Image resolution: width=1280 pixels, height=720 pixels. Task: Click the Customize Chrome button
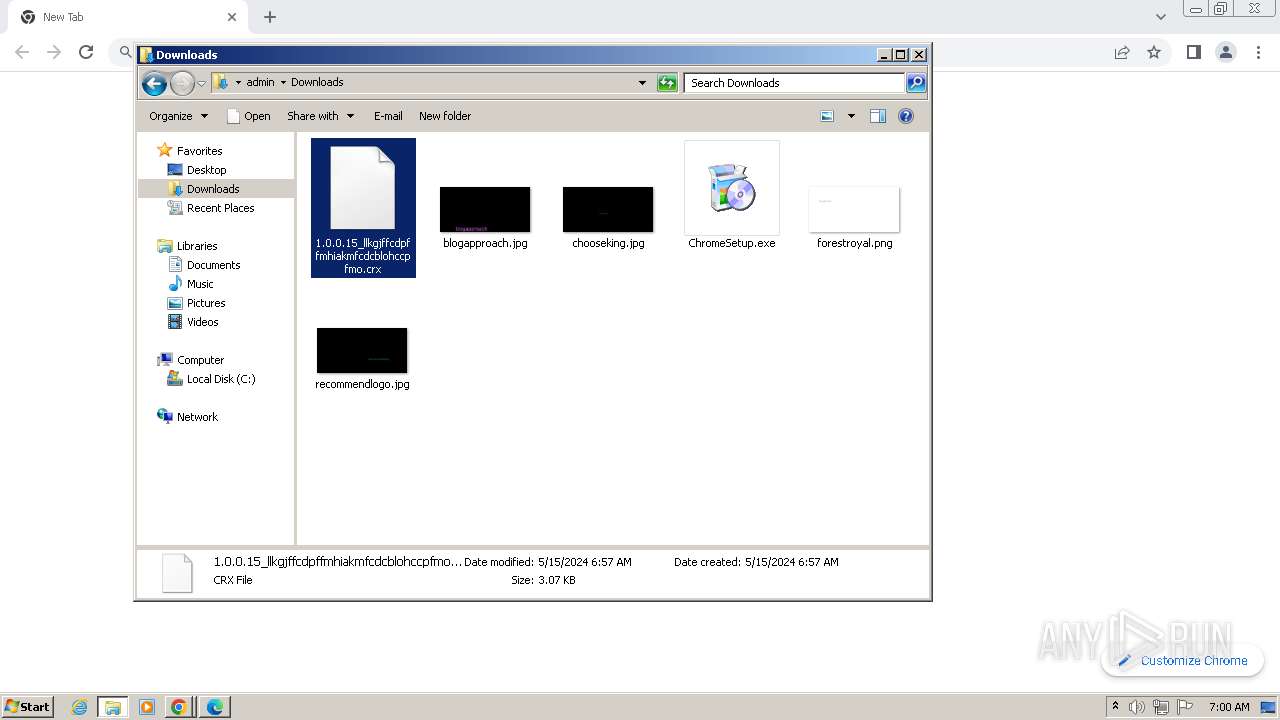click(1183, 660)
